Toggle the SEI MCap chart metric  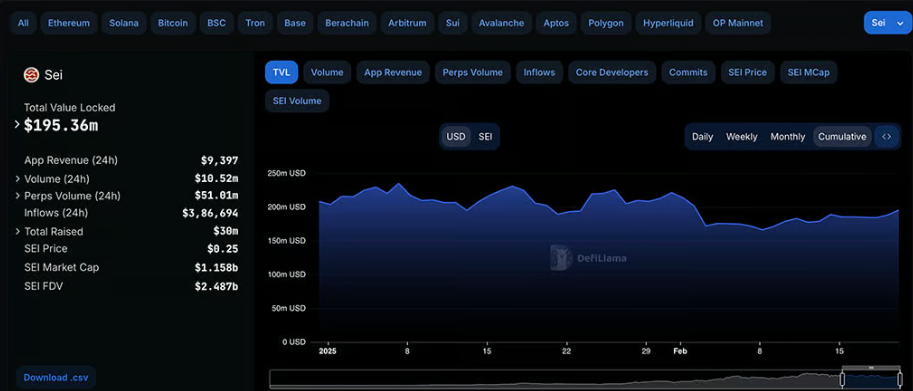[x=808, y=72]
